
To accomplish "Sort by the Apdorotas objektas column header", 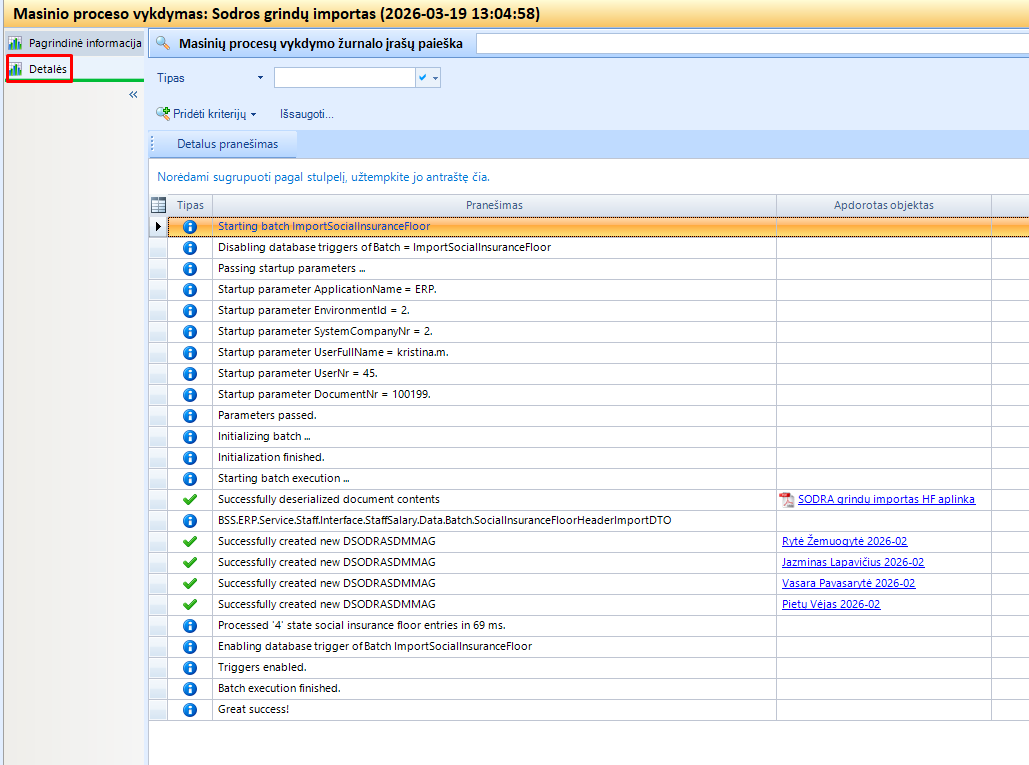I will click(x=883, y=205).
